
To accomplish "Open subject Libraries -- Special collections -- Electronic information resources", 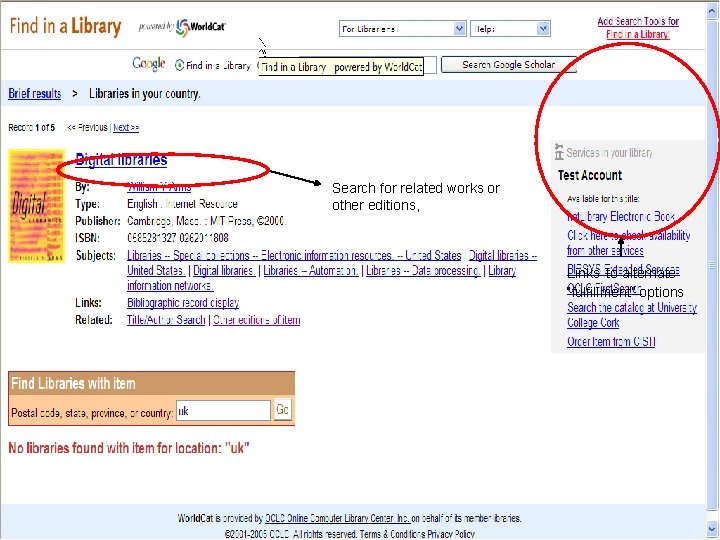I will click(x=294, y=255).
